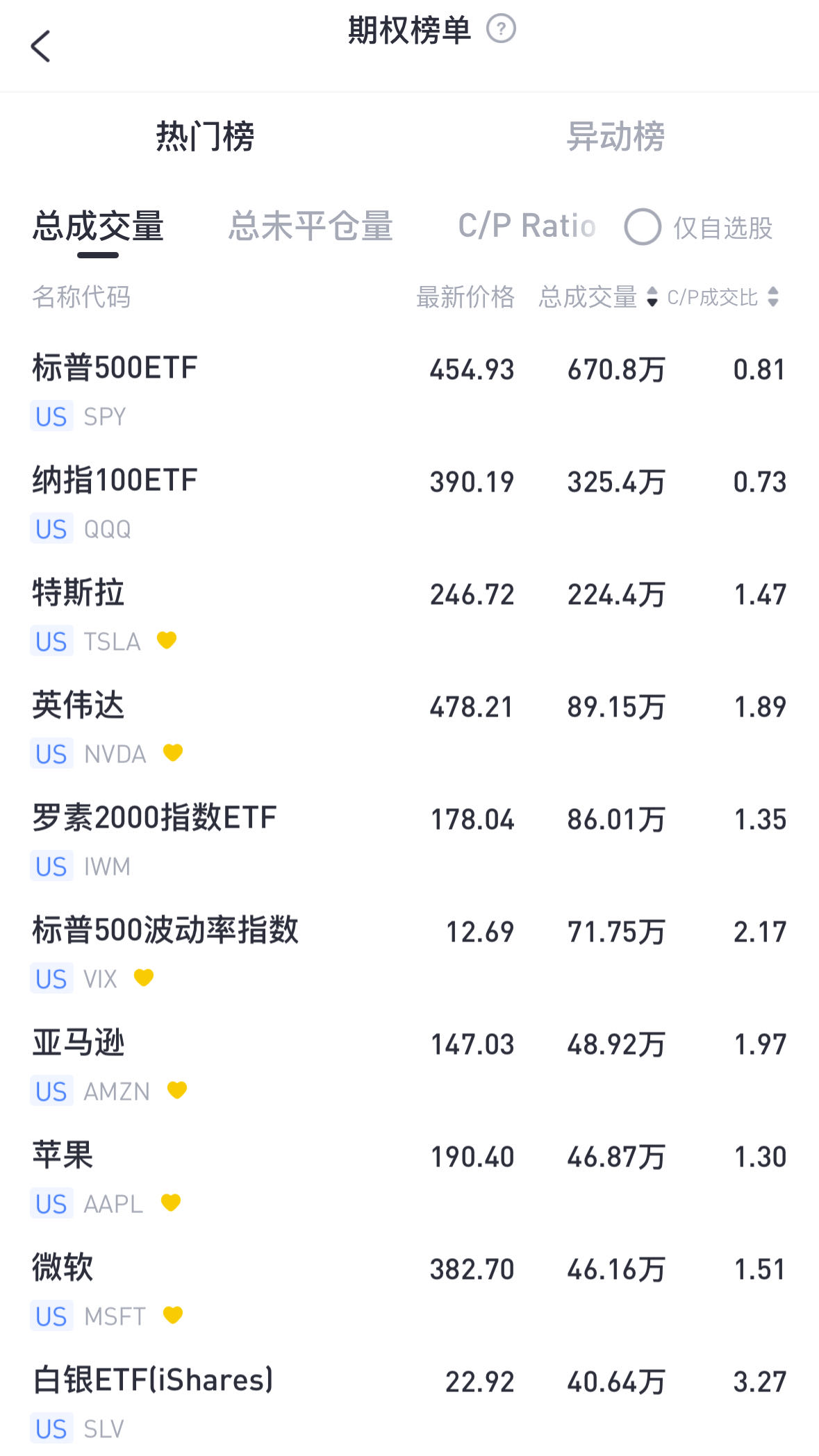The height and width of the screenshot is (1456, 819).
Task: Tap the yellow heart beside TSLA
Action: (167, 639)
